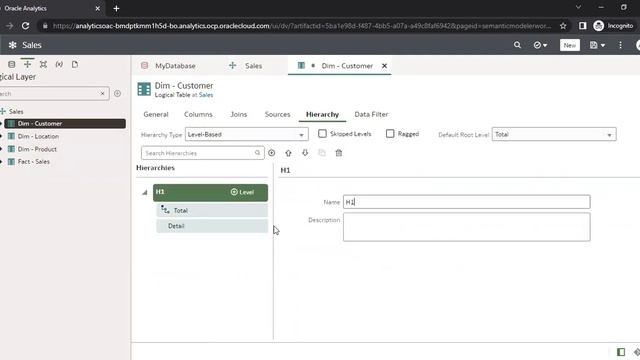Screen dimensions: 640x360
Task: Select the Detail level row
Action: [212, 226]
